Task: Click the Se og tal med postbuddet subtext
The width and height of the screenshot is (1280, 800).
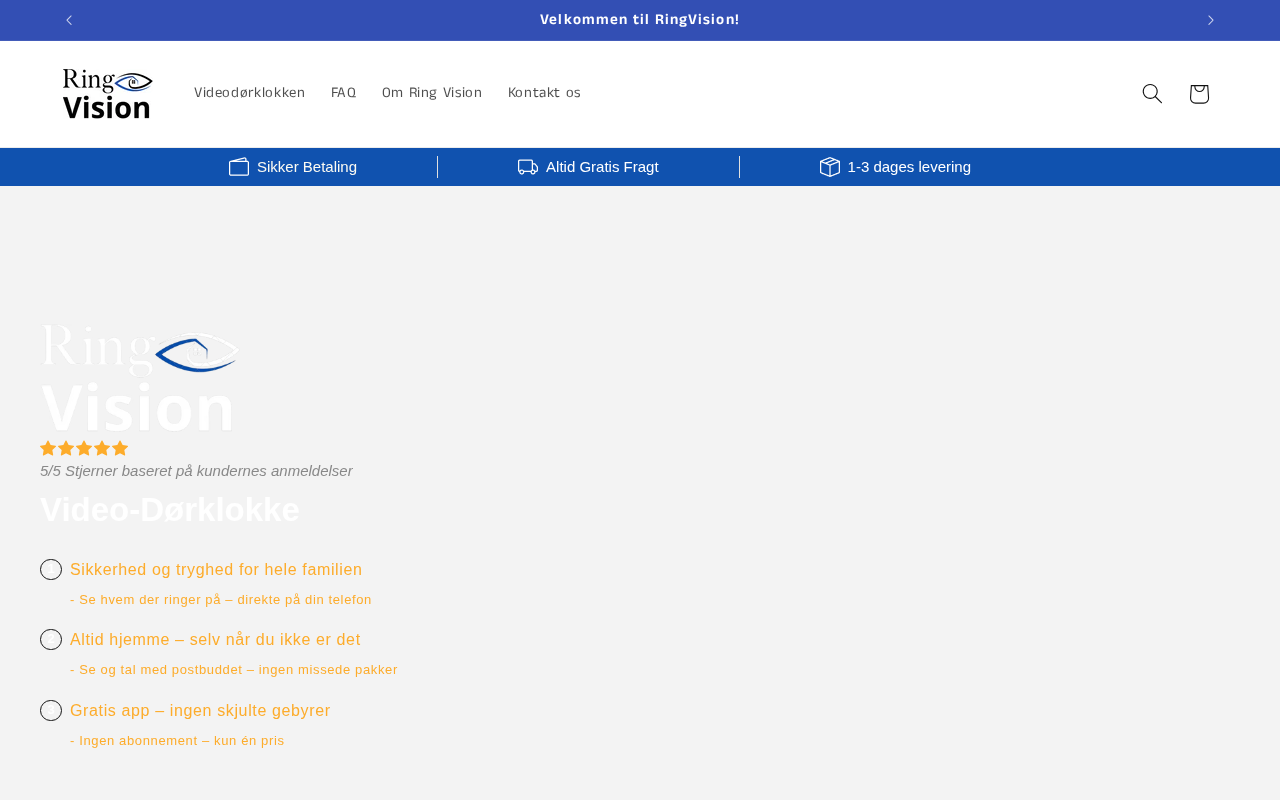Action: tap(234, 670)
